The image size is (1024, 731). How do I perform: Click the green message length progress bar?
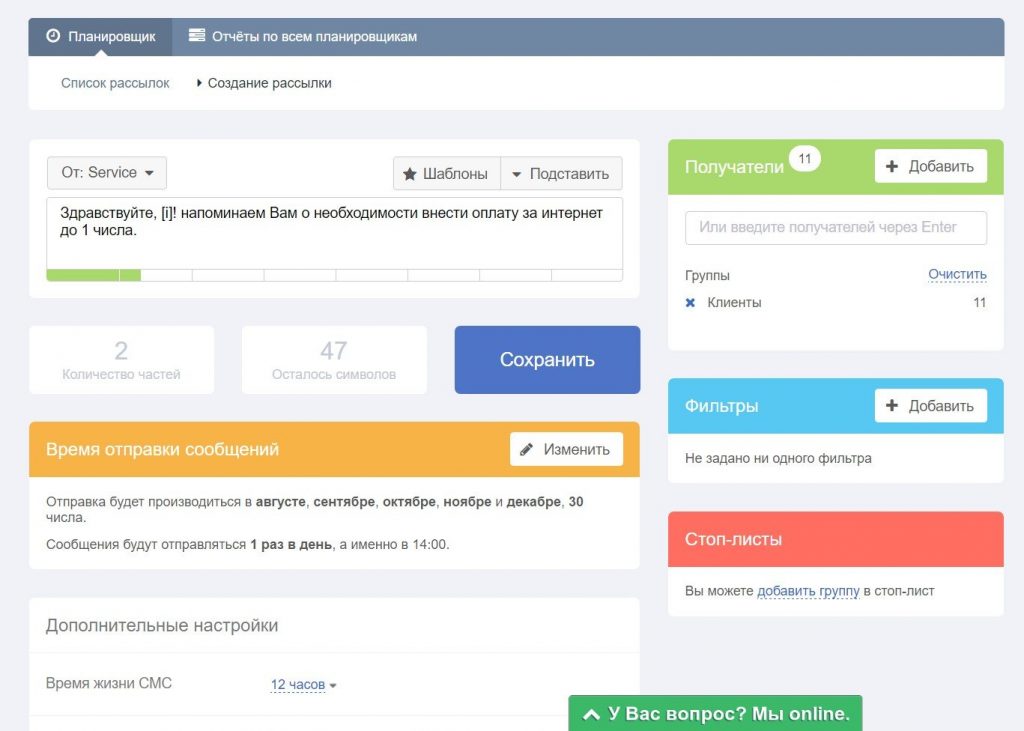93,275
